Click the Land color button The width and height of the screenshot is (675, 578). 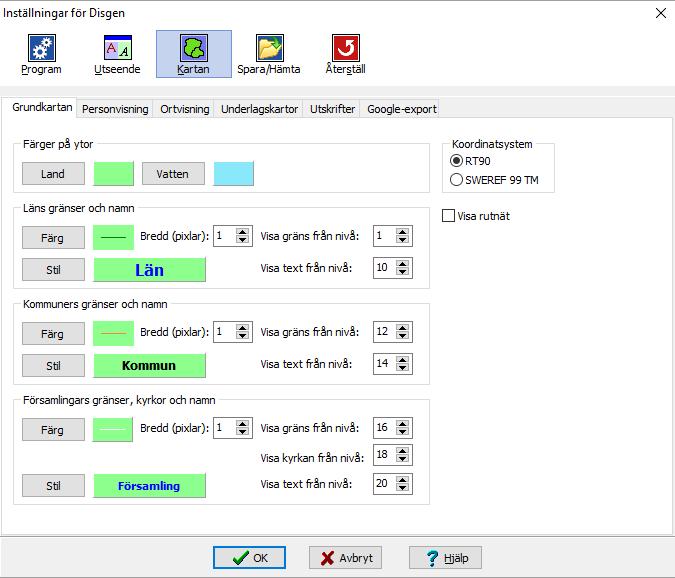click(53, 174)
